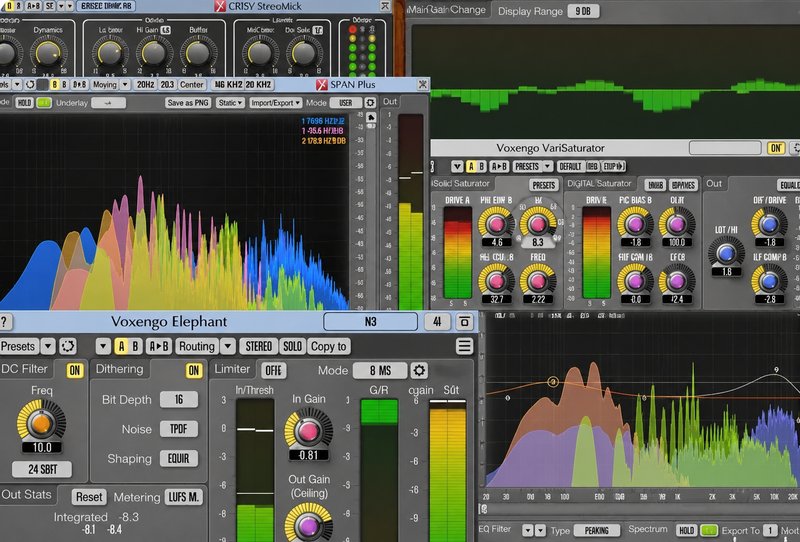
Task: Select the Solid Saturator tab
Action: click(461, 183)
